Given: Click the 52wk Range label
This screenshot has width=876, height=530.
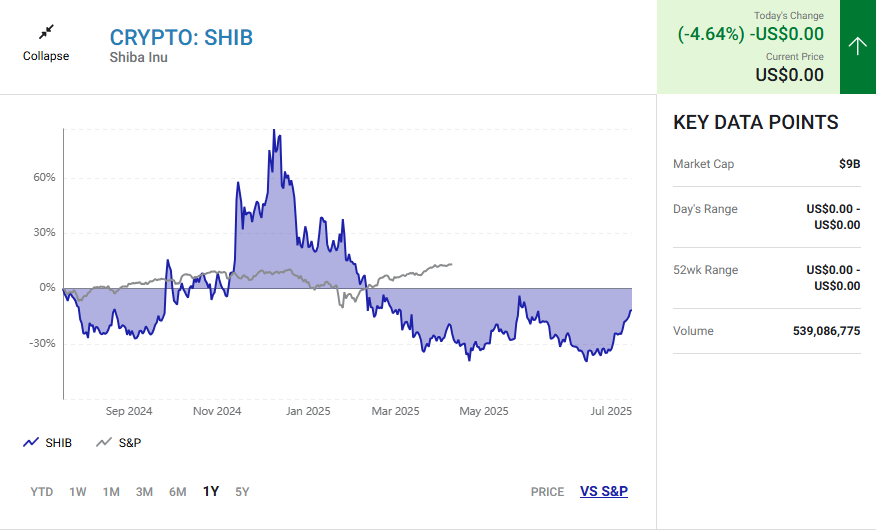Looking at the screenshot, I should point(706,270).
